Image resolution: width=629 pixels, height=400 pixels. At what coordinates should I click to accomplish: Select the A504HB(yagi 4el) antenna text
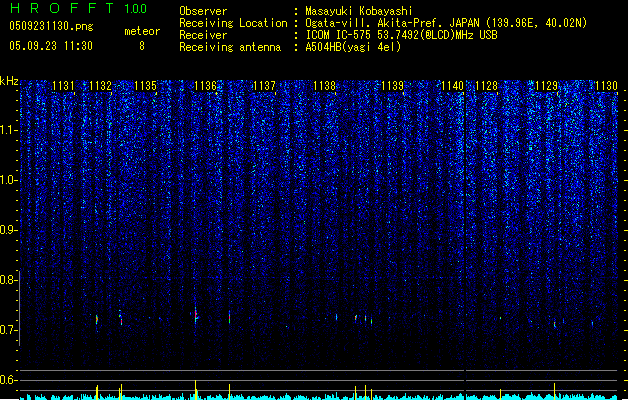point(353,47)
